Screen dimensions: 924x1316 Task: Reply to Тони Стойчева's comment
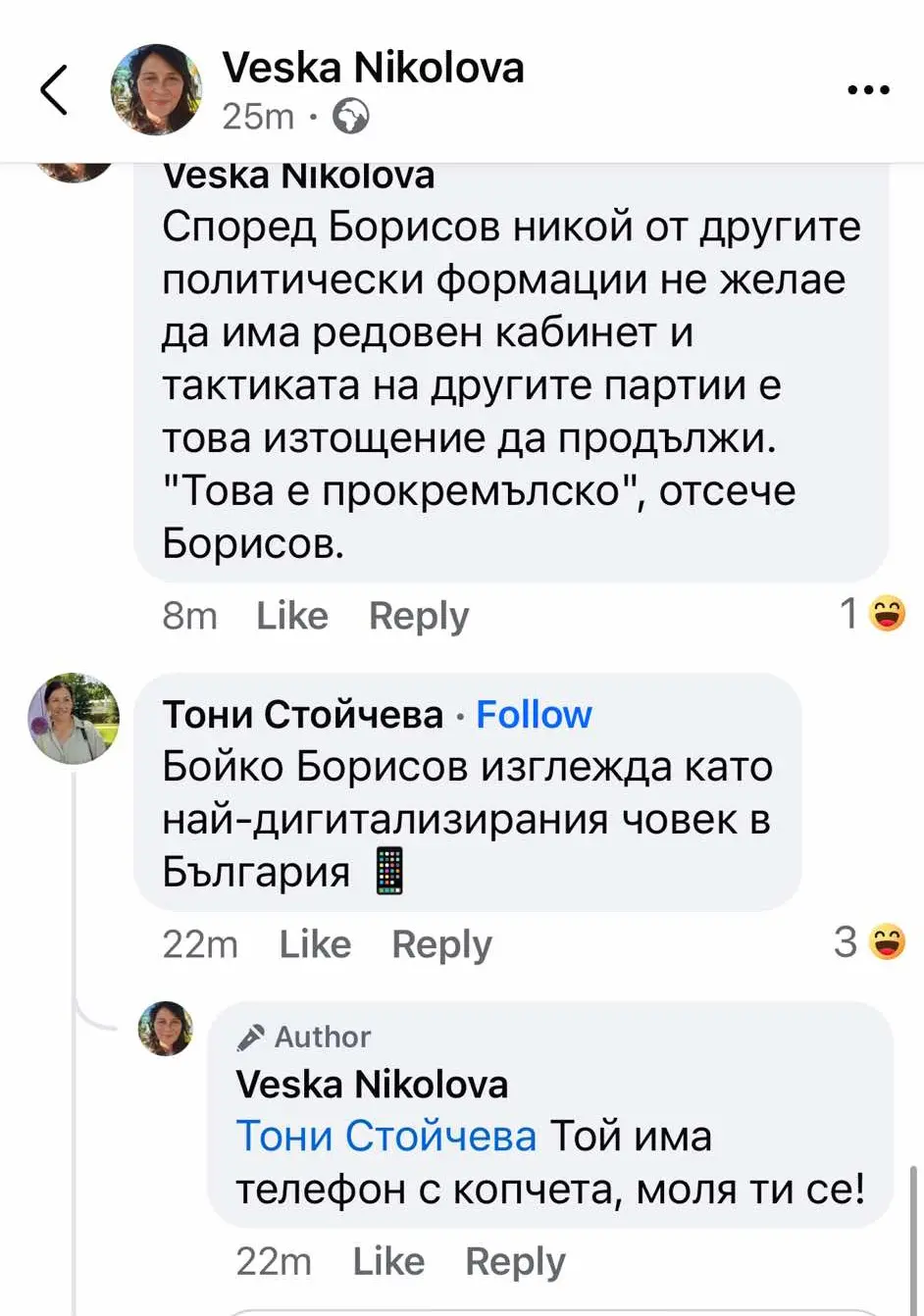point(441,943)
